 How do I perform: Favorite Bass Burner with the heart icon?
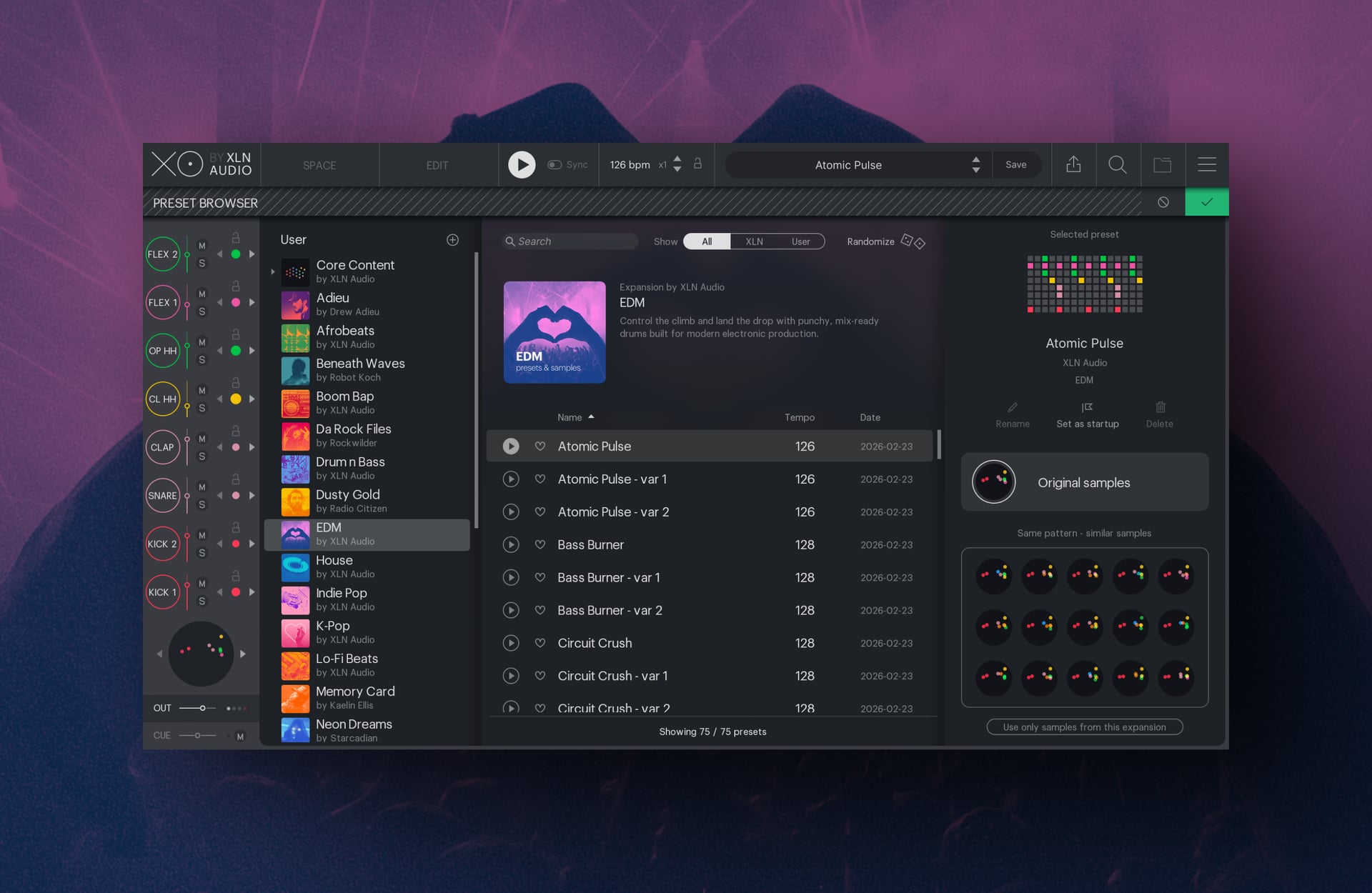pyautogui.click(x=540, y=544)
